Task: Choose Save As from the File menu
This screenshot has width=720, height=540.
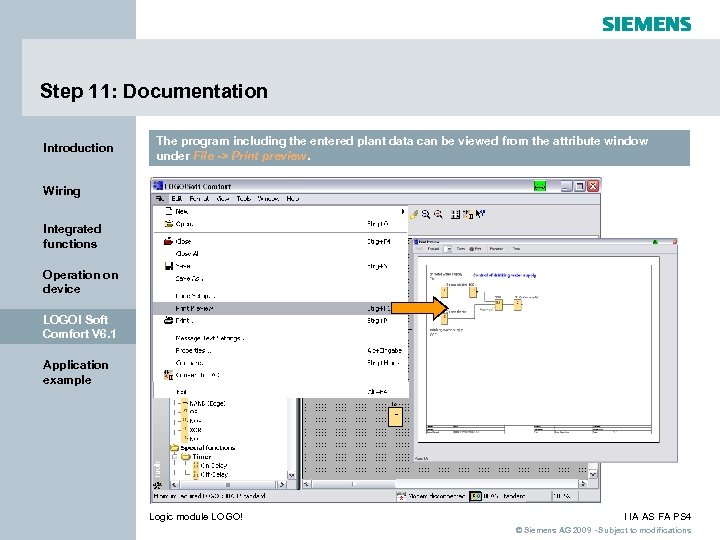Action: click(280, 278)
